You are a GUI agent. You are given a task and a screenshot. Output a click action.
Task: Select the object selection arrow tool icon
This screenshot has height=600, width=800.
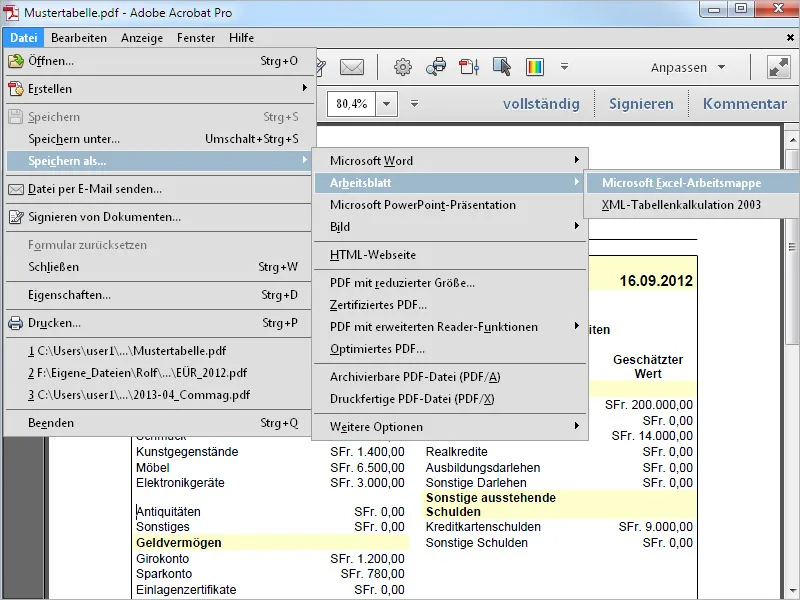[x=502, y=68]
